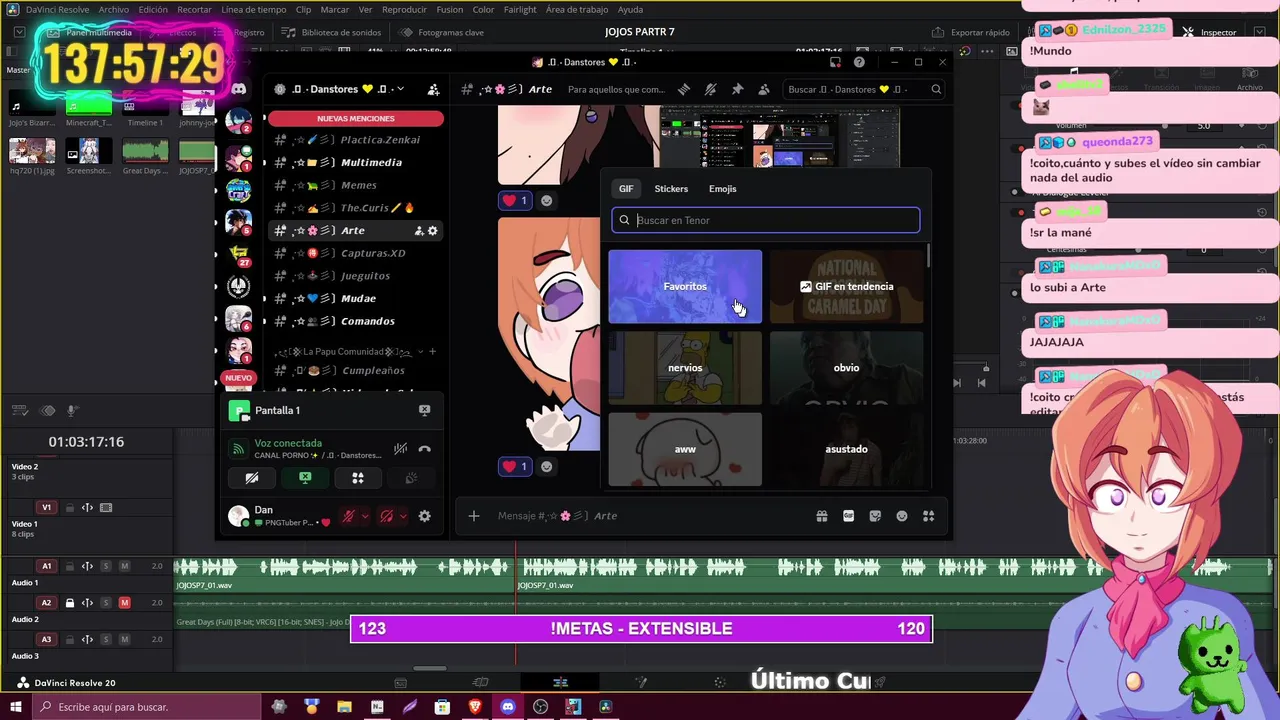Toggle solo S on Audio 1 track
This screenshot has width=1280, height=720.
pos(106,566)
